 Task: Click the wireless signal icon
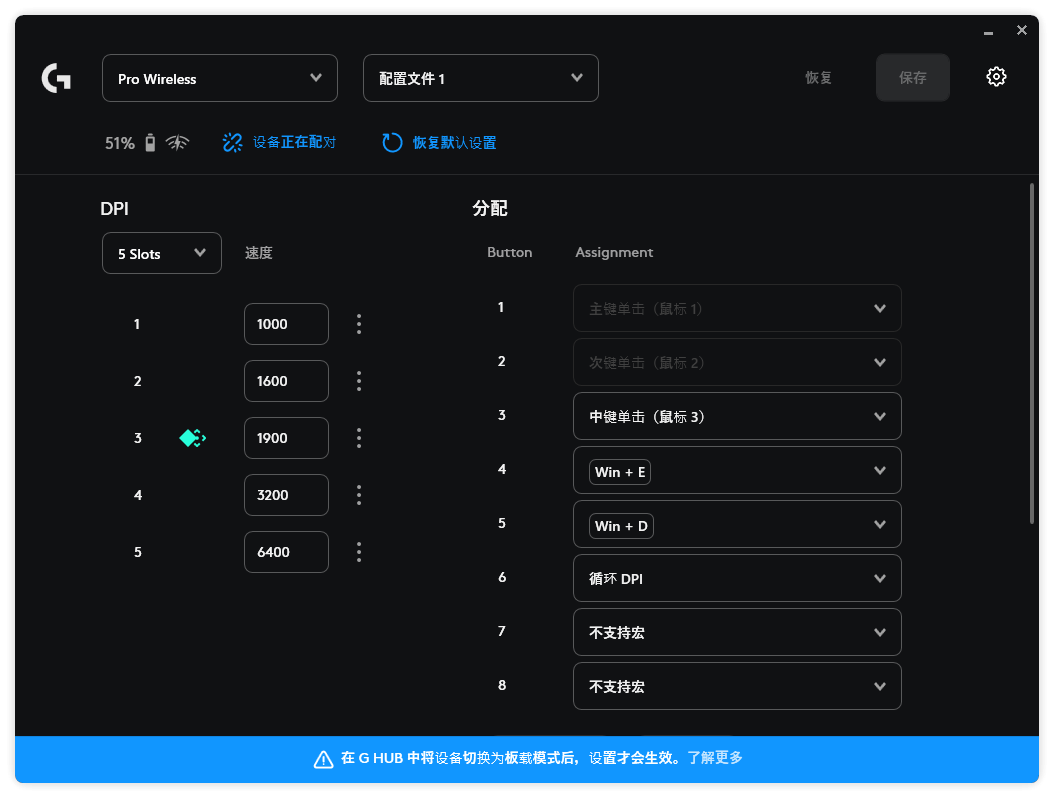[x=177, y=143]
